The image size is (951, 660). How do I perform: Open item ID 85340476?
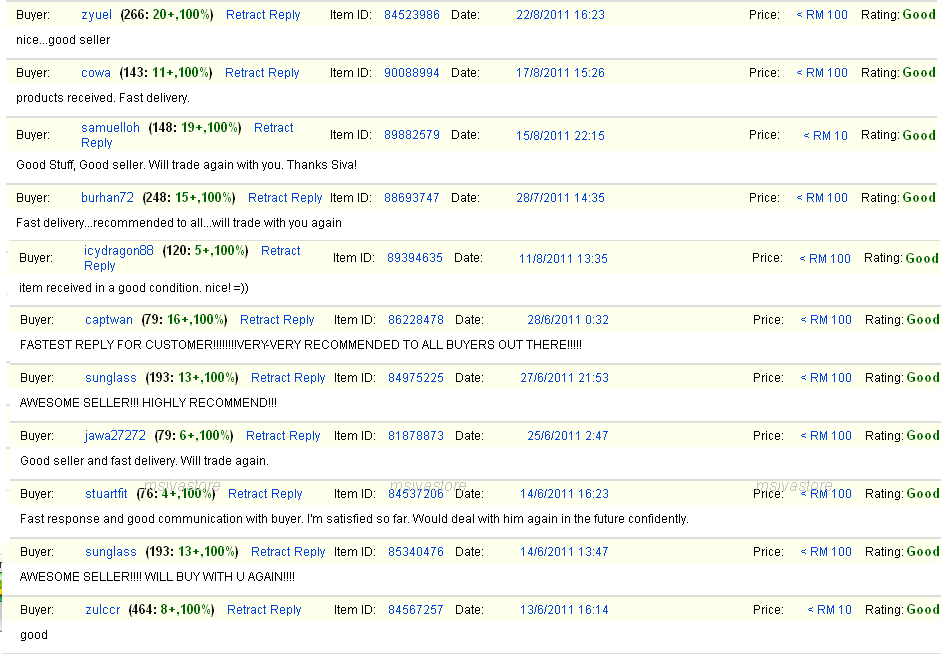pos(414,552)
